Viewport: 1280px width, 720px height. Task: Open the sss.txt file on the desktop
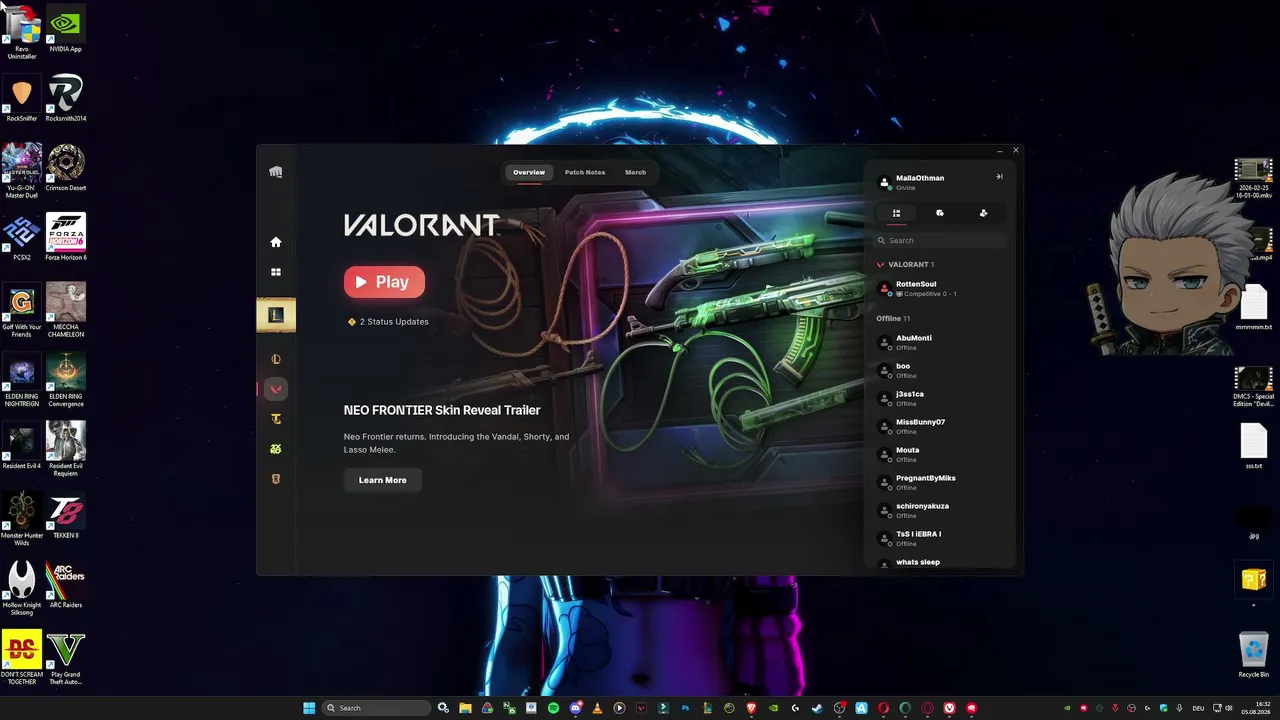coord(1254,446)
